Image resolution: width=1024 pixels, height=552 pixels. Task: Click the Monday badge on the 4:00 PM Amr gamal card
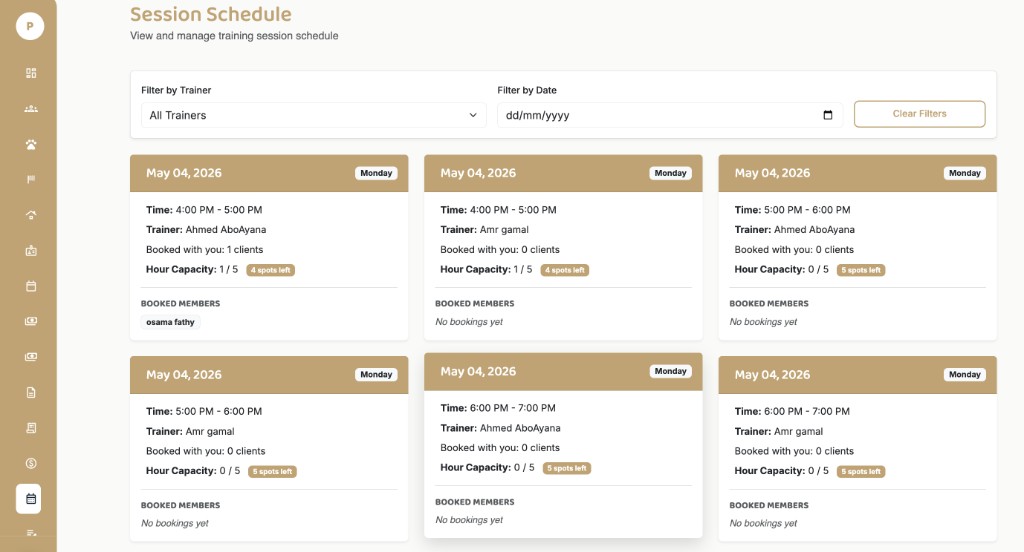[671, 173]
